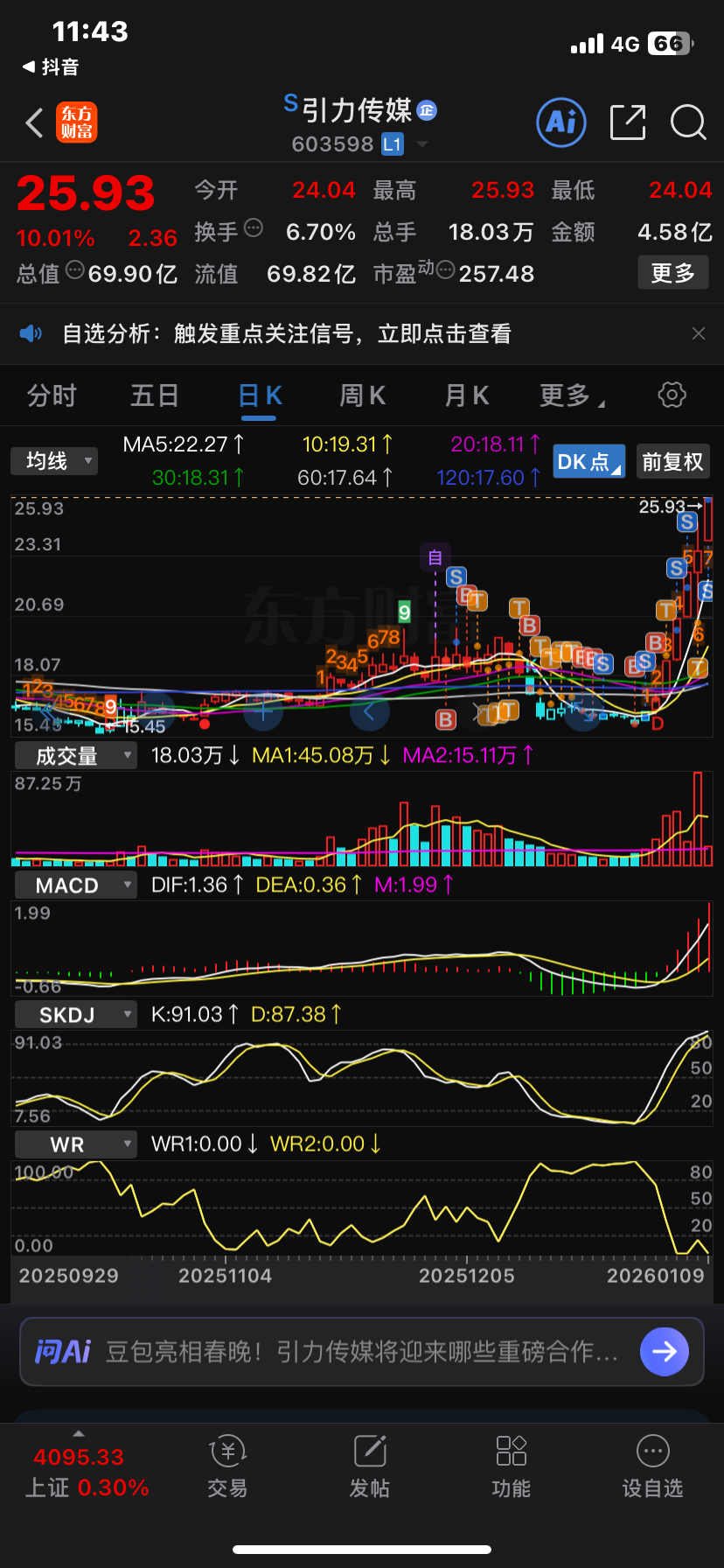Tap the 更多 quote details button
724x1568 pixels.
672,273
